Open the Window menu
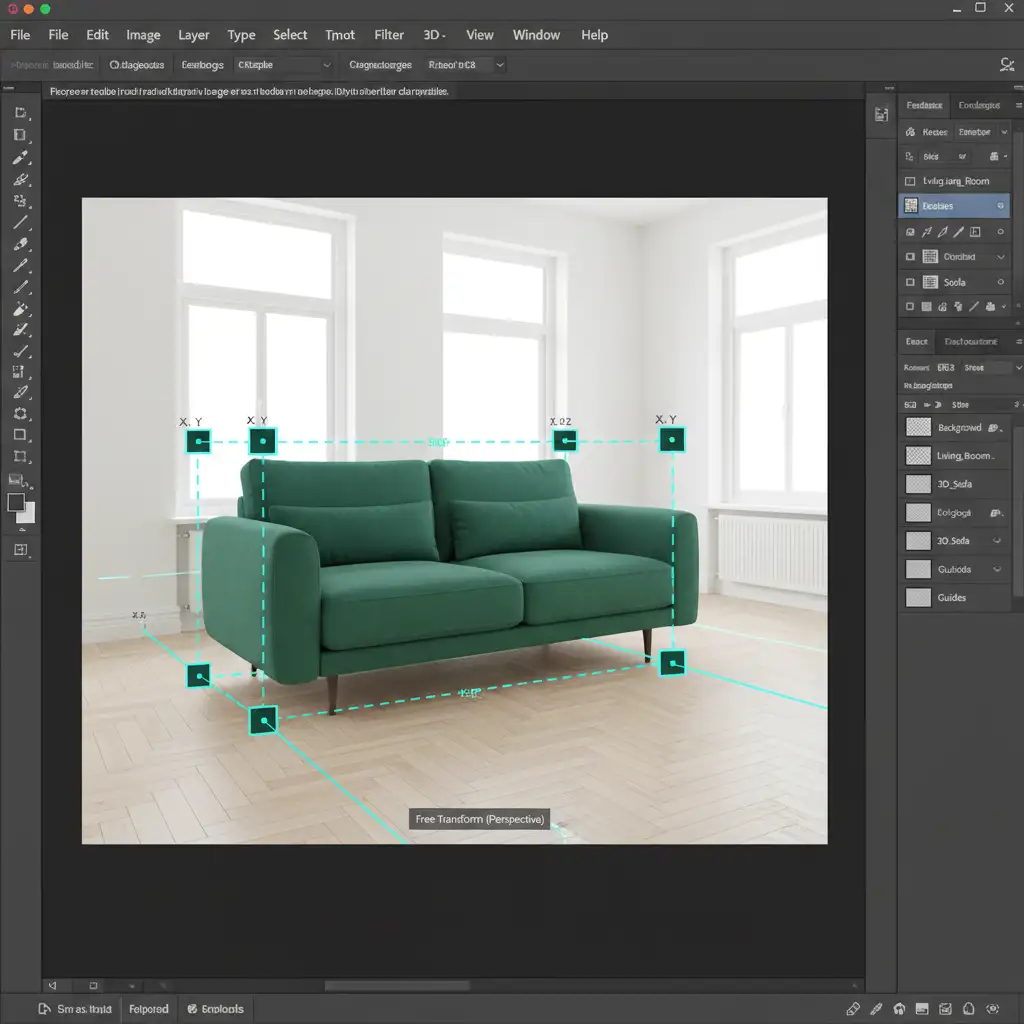The height and width of the screenshot is (1024, 1024). [536, 35]
